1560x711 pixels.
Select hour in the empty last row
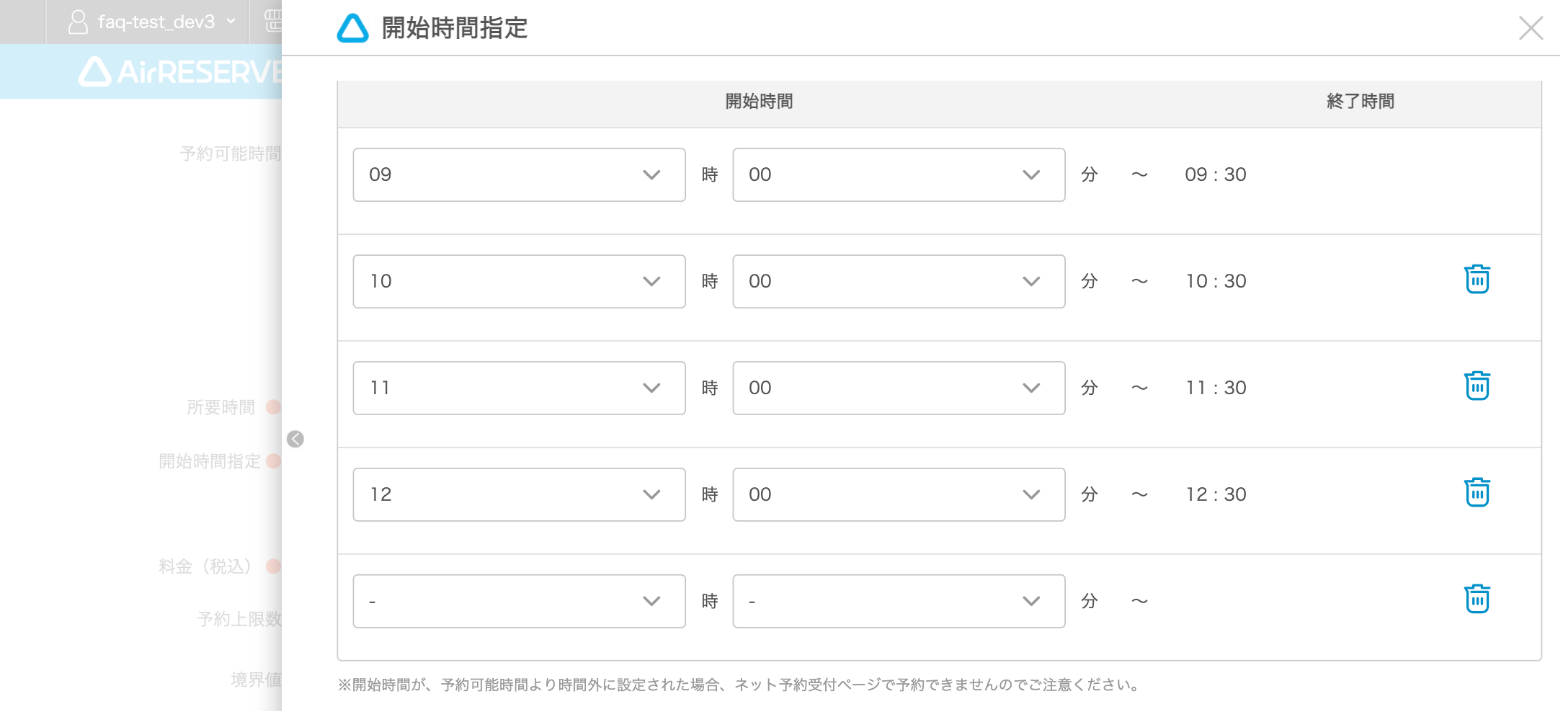click(x=519, y=601)
